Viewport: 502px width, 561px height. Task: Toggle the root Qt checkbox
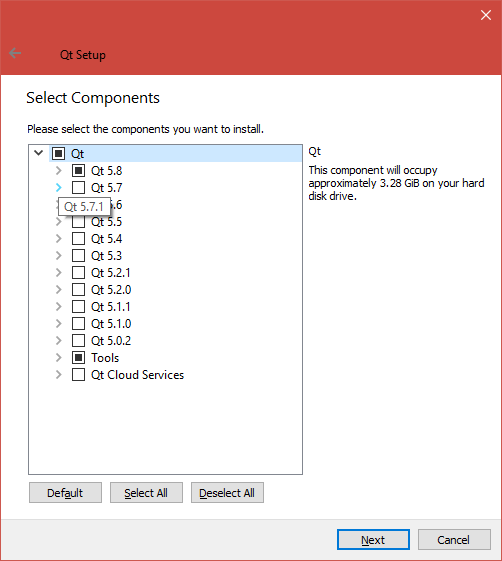pos(58,153)
